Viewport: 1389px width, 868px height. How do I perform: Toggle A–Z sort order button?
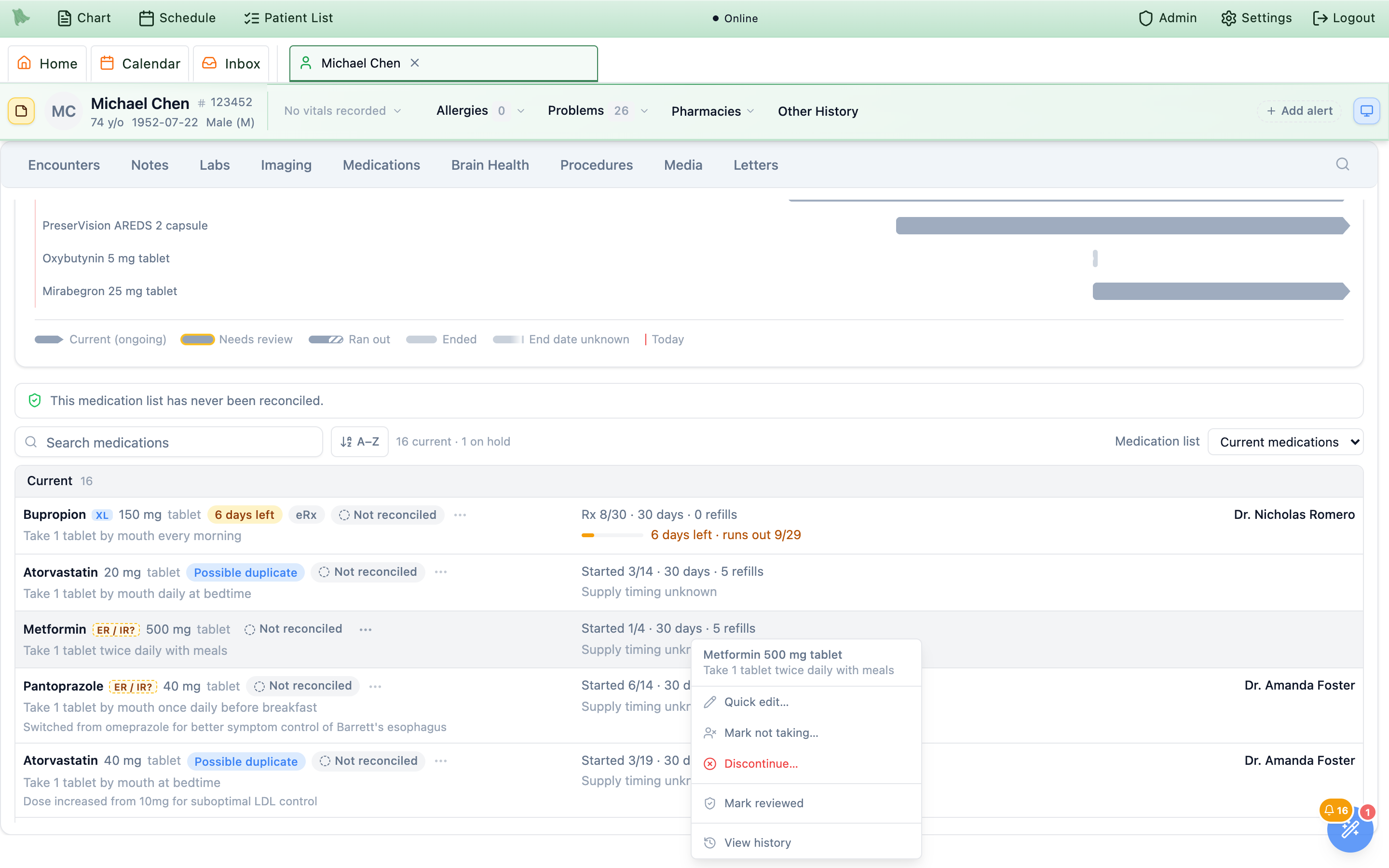[359, 441]
